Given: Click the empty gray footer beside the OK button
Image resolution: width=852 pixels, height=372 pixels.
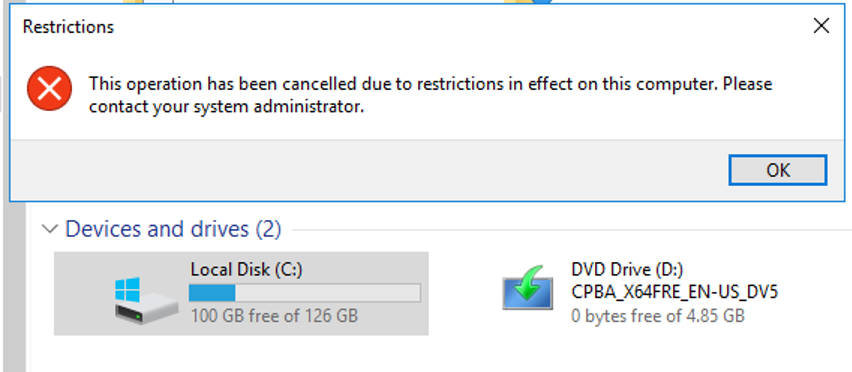Looking at the screenshot, I should [x=369, y=170].
